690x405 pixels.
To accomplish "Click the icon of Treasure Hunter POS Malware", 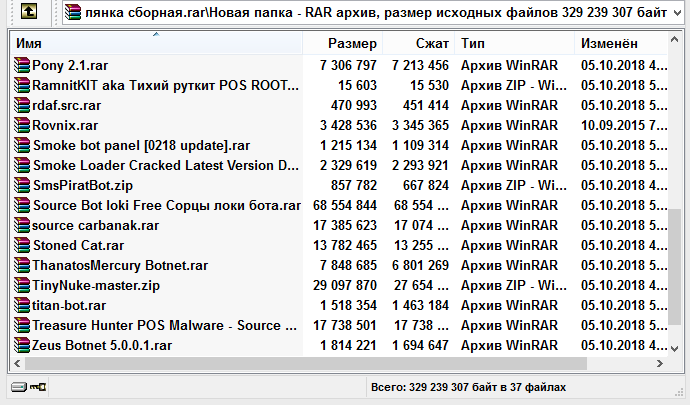I will tap(22, 325).
